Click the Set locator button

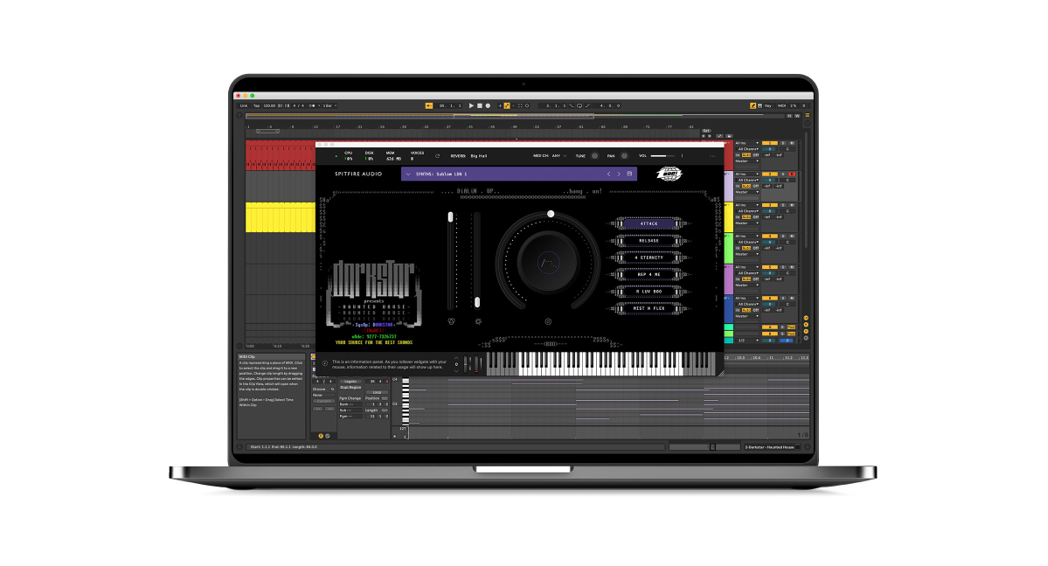[x=706, y=131]
